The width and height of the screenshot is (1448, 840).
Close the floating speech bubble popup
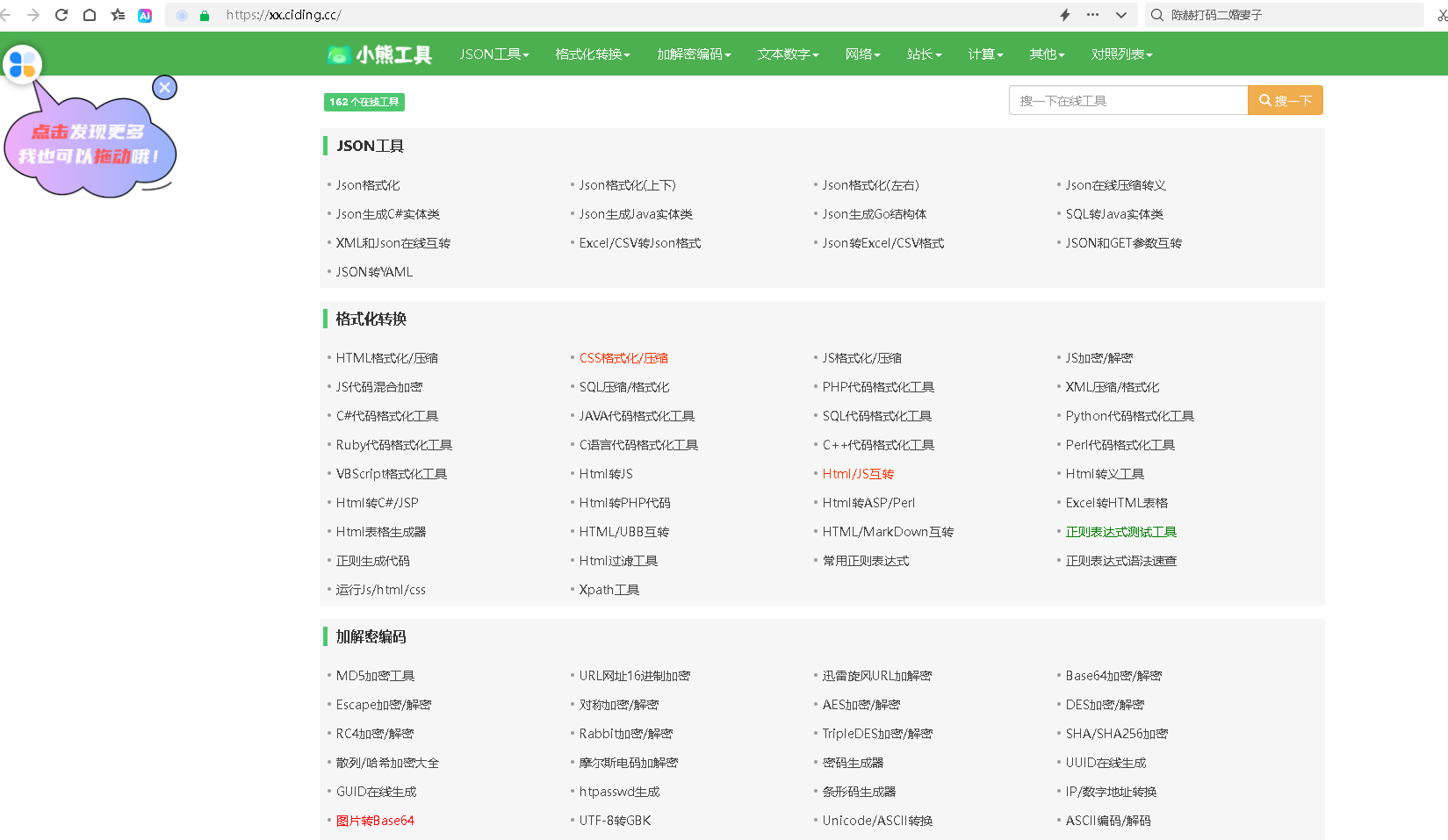click(x=164, y=88)
